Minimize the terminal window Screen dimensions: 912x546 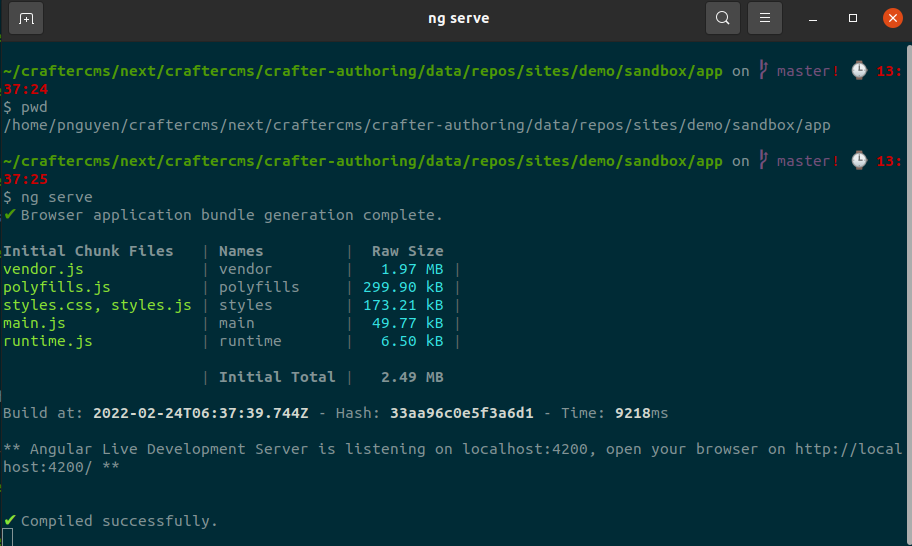[x=815, y=18]
